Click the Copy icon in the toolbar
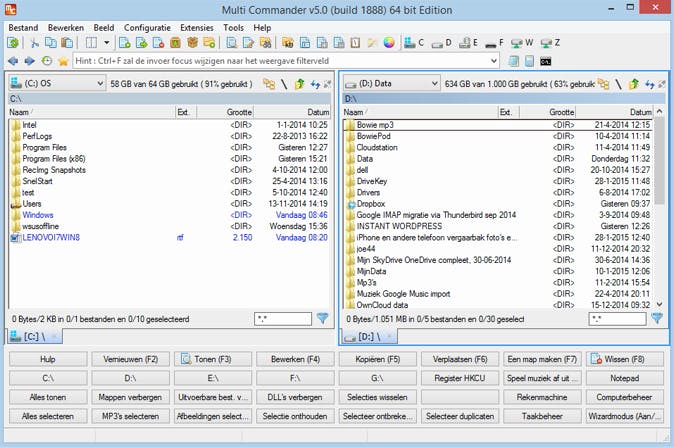Viewport: 674px width, 447px height. coord(51,43)
